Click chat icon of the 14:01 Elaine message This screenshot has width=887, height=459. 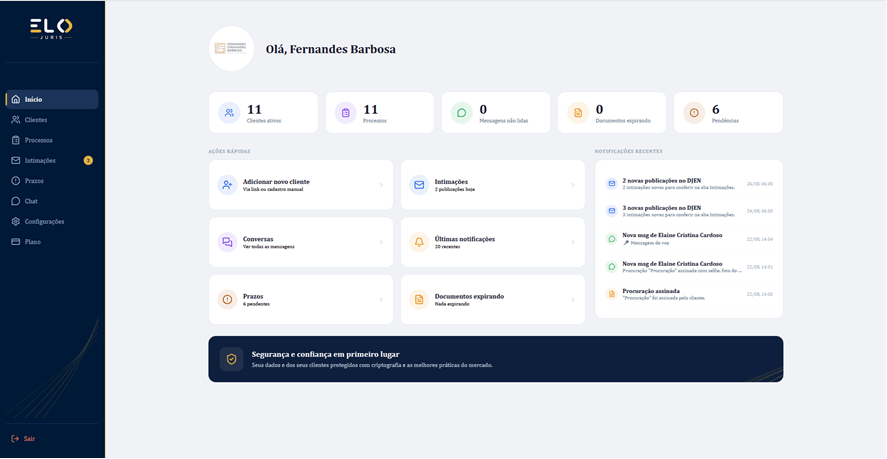click(612, 267)
